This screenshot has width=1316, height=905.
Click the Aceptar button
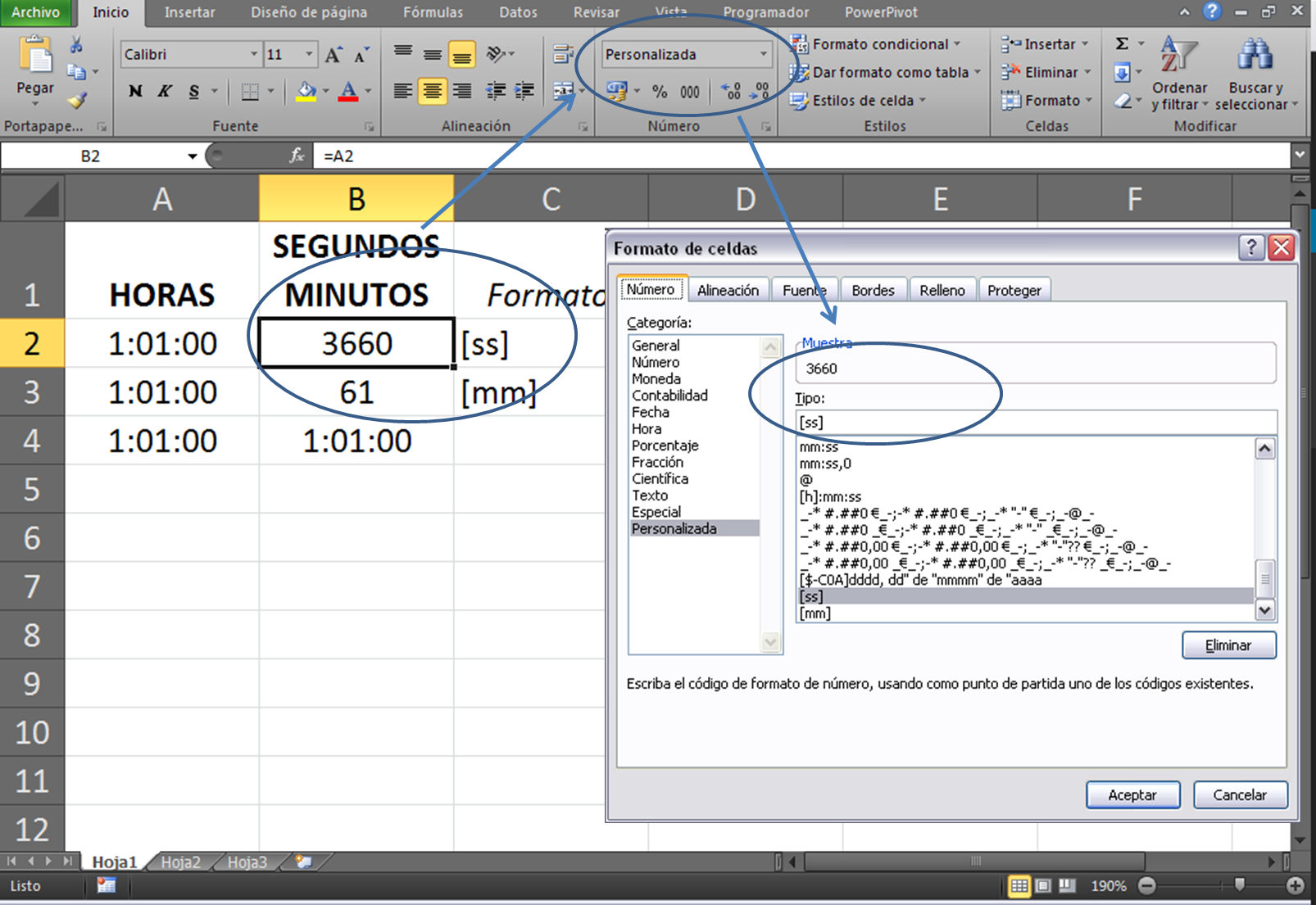tap(1132, 795)
